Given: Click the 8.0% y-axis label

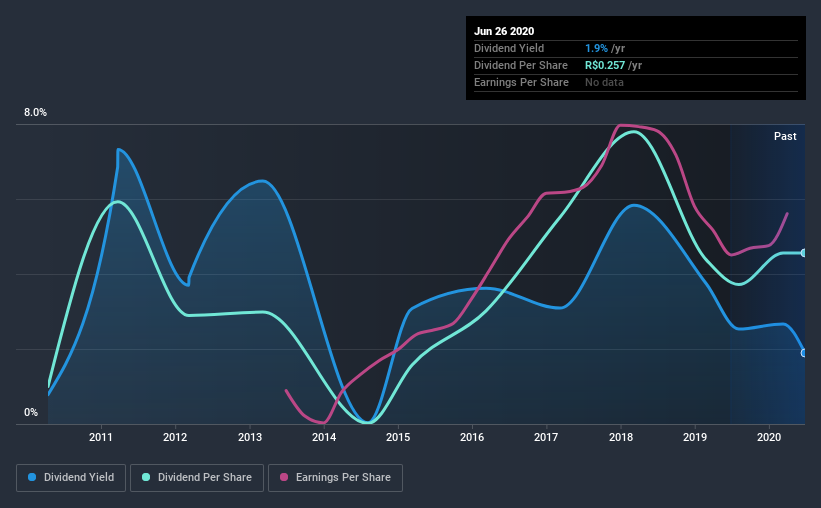Looking at the screenshot, I should pyautogui.click(x=35, y=113).
